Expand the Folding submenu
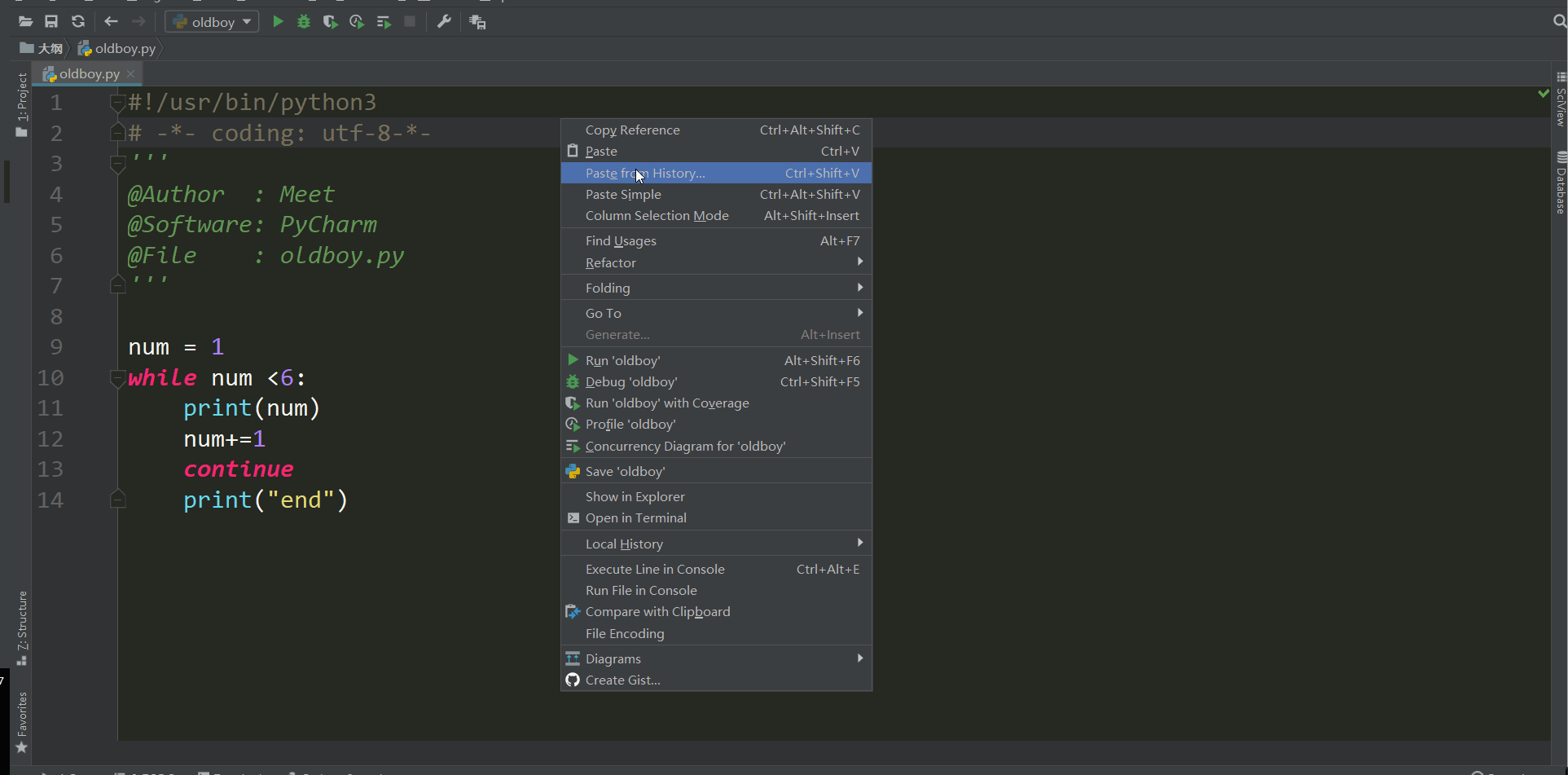1568x775 pixels. point(716,288)
